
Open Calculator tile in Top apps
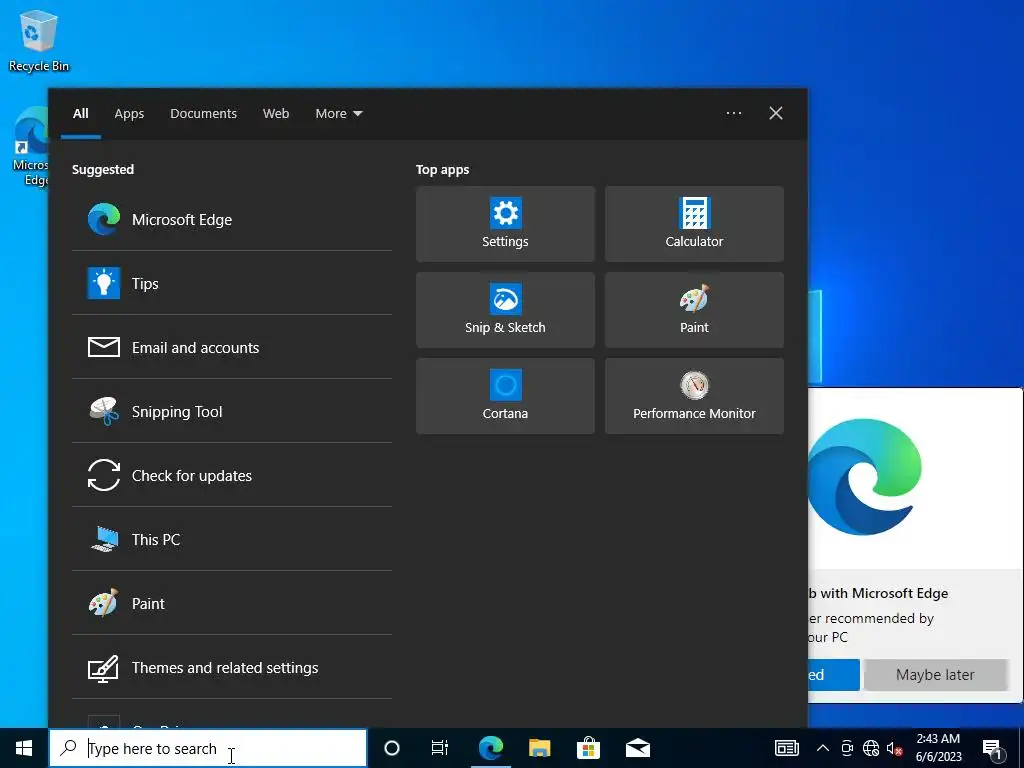694,224
